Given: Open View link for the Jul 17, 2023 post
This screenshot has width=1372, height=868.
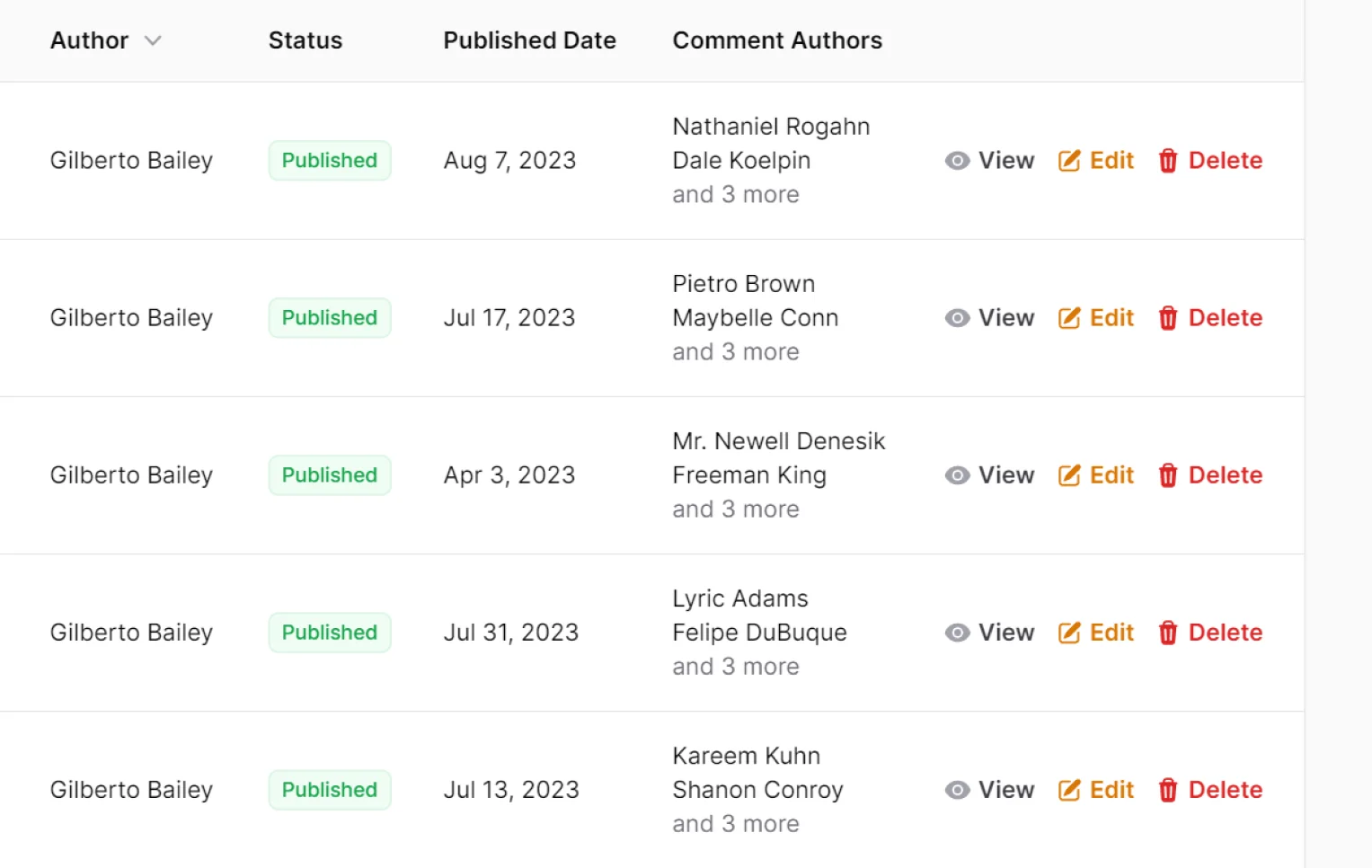Looking at the screenshot, I should click(x=1005, y=318).
